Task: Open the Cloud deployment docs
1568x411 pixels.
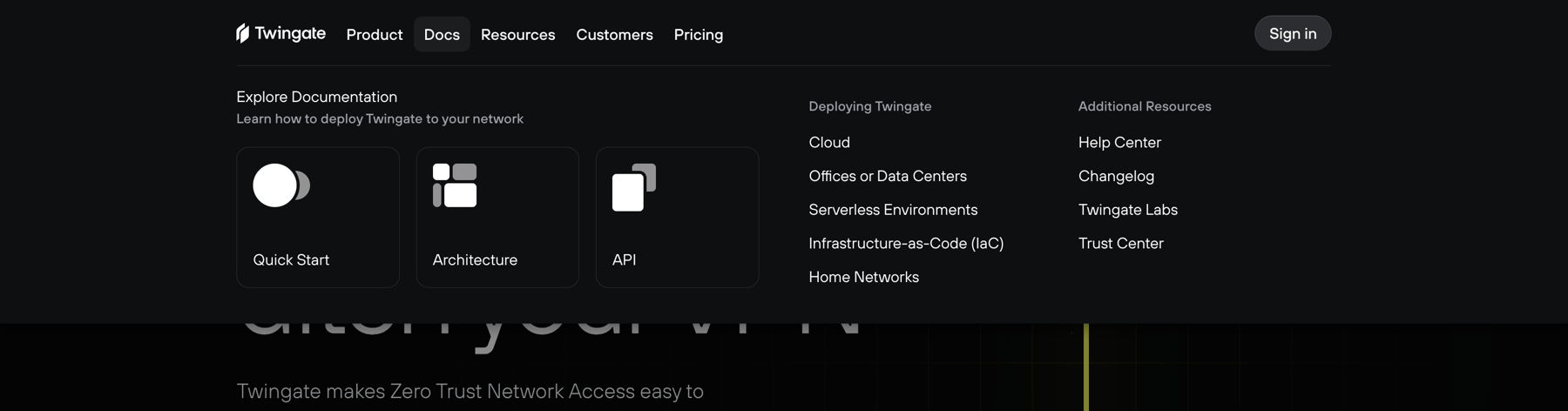Action: tap(829, 142)
